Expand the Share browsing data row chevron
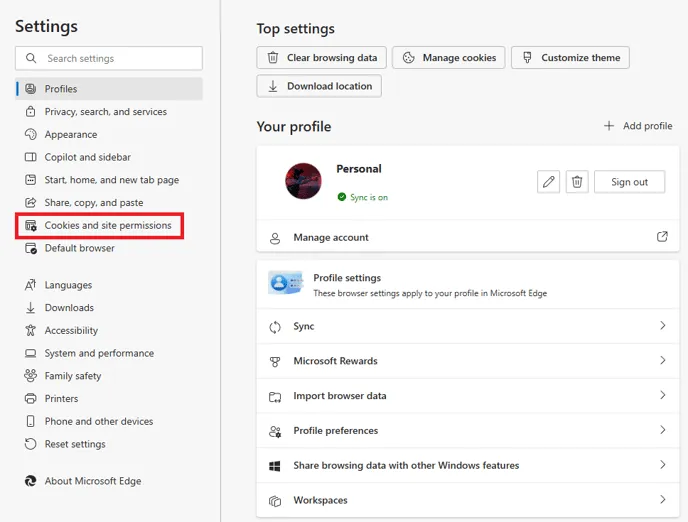Screen dimensions: 688x522 tap(663, 465)
